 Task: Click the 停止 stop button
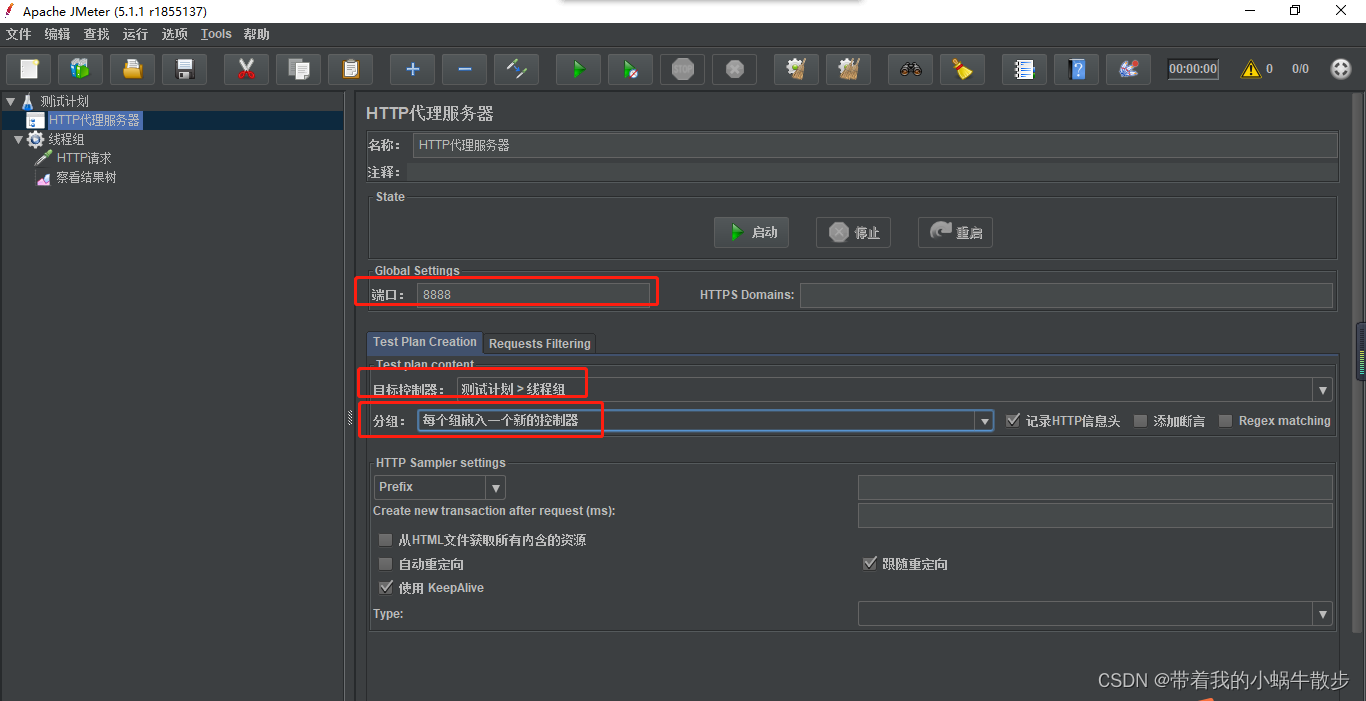(x=853, y=232)
